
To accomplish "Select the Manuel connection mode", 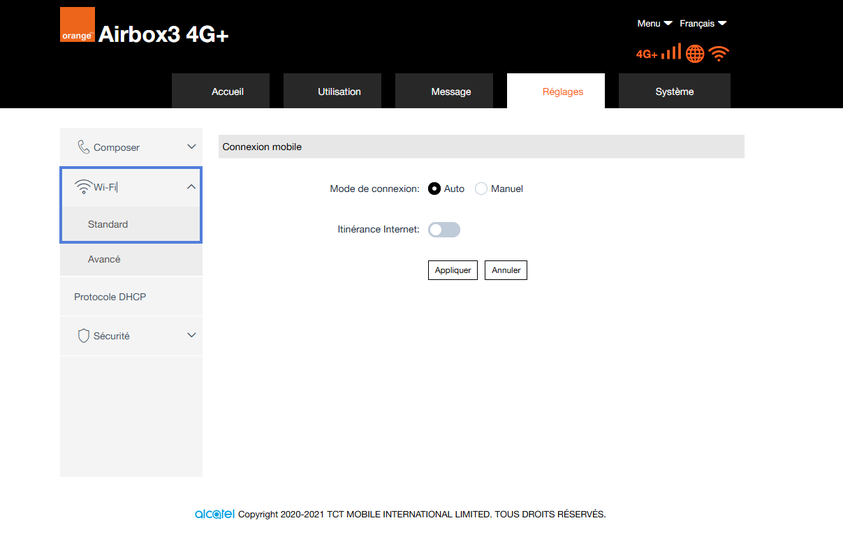I will point(481,189).
